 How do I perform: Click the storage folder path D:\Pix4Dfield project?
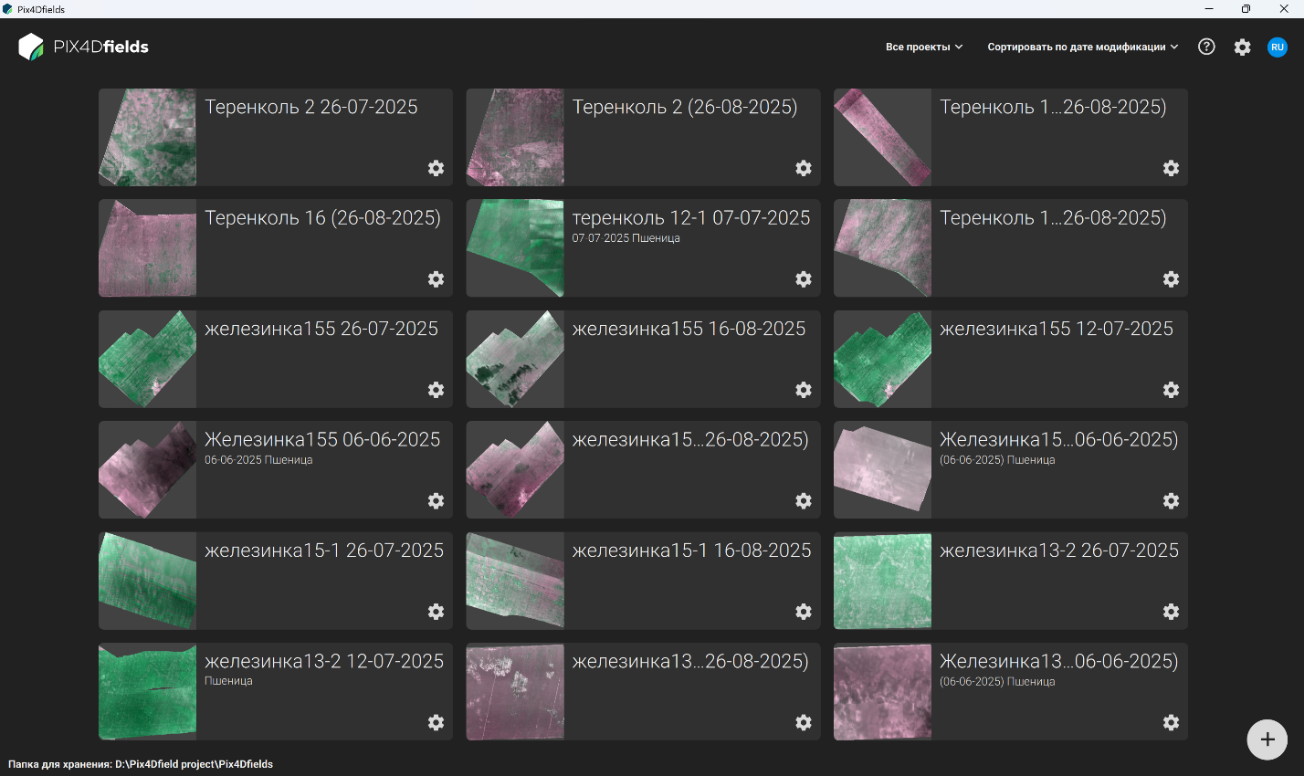pyautogui.click(x=194, y=764)
